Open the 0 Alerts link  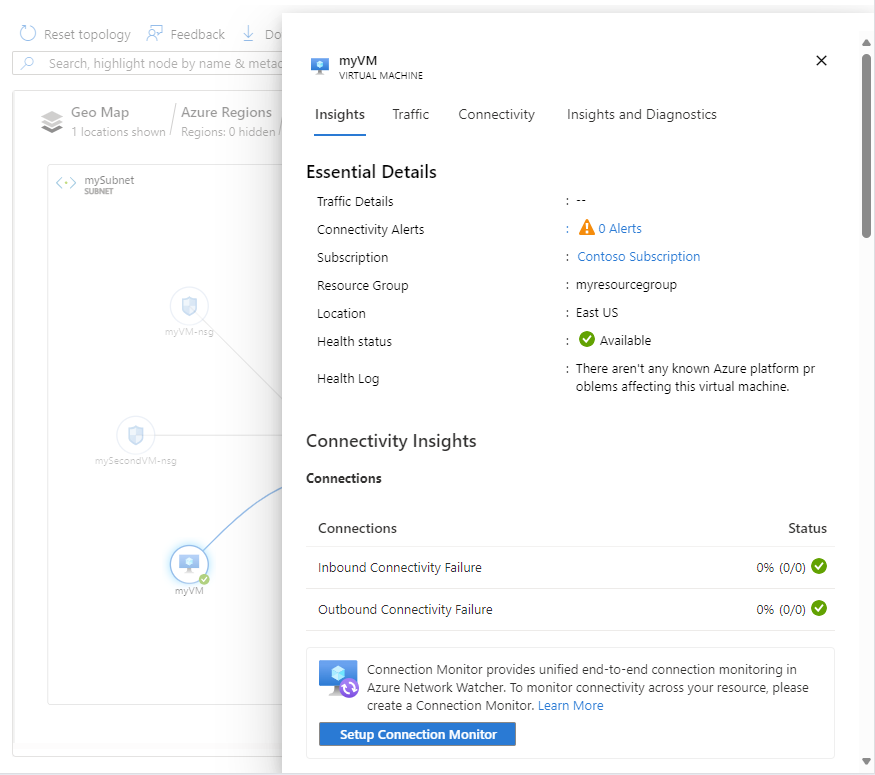620,229
